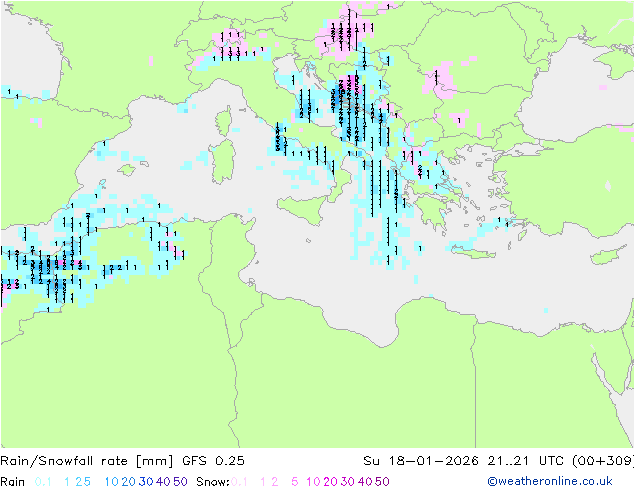The height and width of the screenshot is (490, 634).
Task: Click the rain legend value 0.1
Action: (43, 482)
